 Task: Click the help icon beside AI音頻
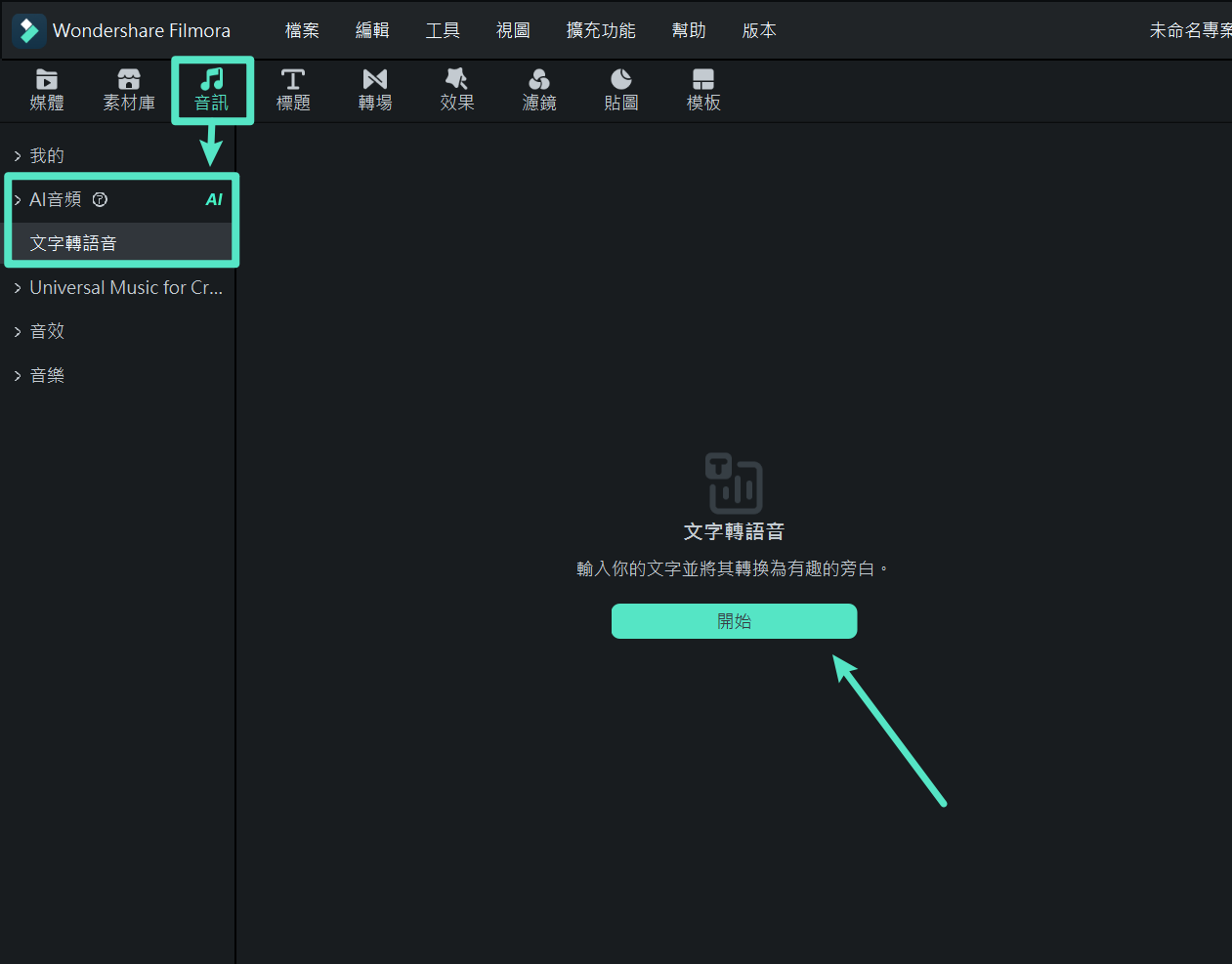[x=100, y=199]
